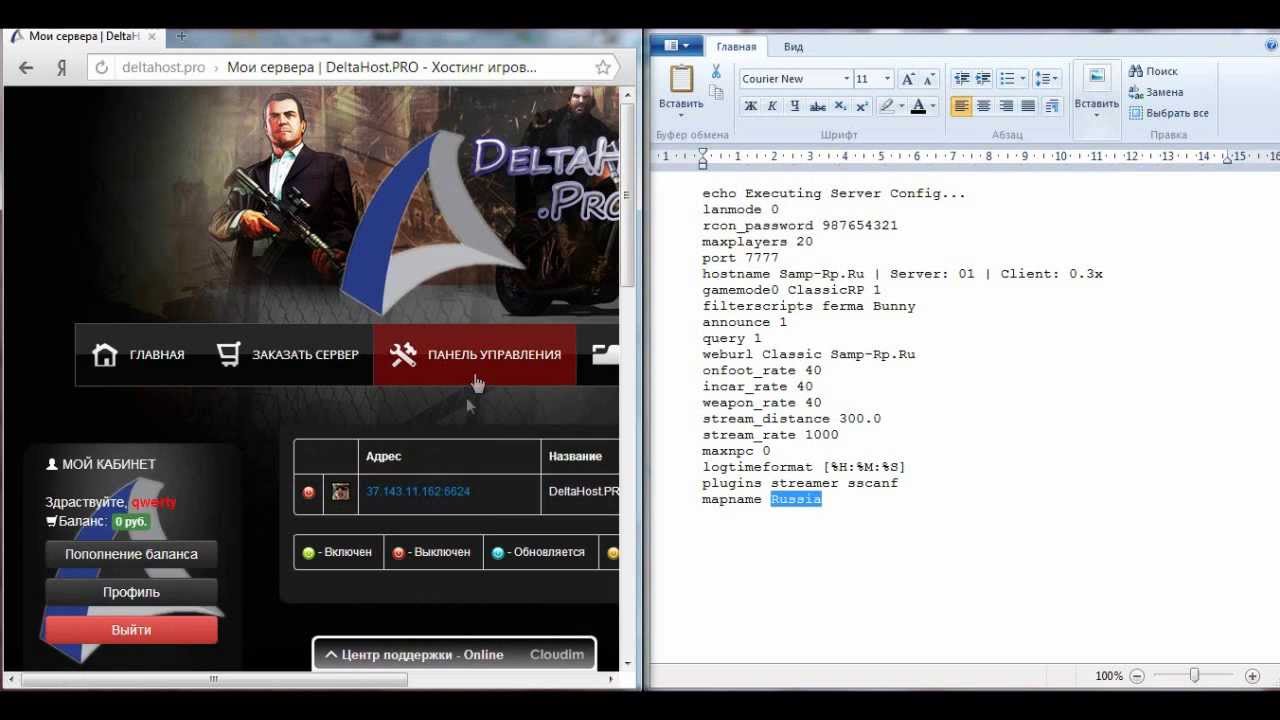Open font color dropdown arrow
This screenshot has height=720, width=1280.
click(933, 106)
